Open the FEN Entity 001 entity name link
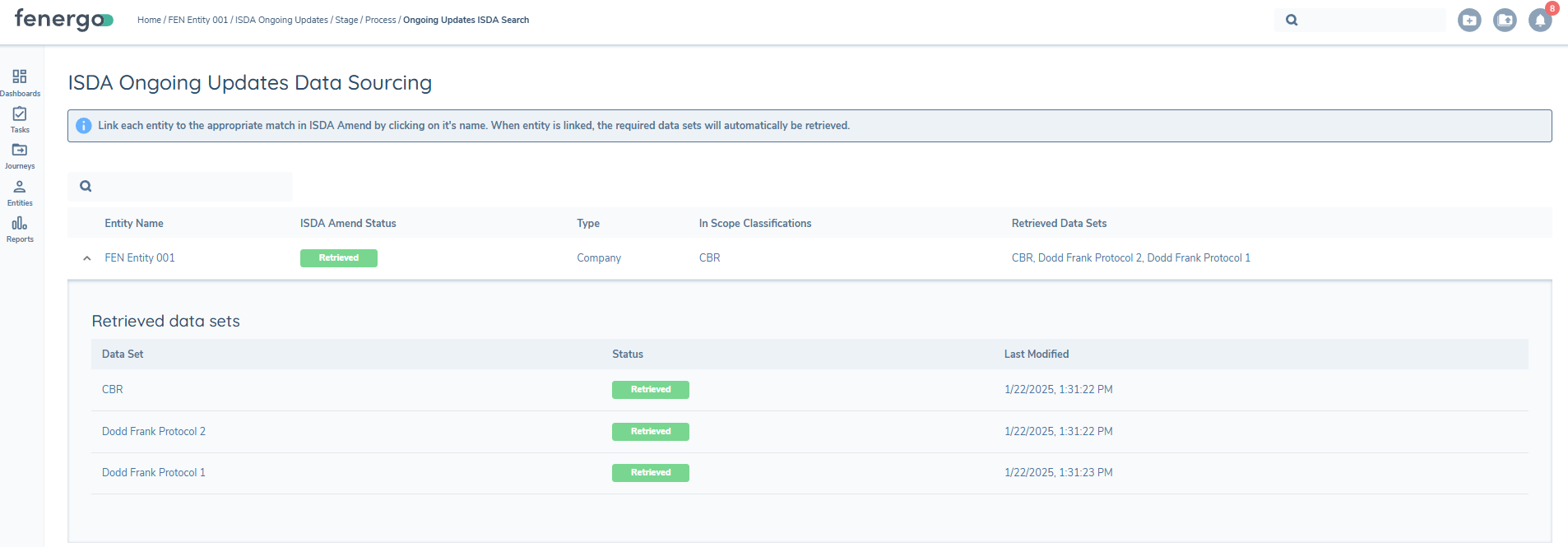 point(140,258)
